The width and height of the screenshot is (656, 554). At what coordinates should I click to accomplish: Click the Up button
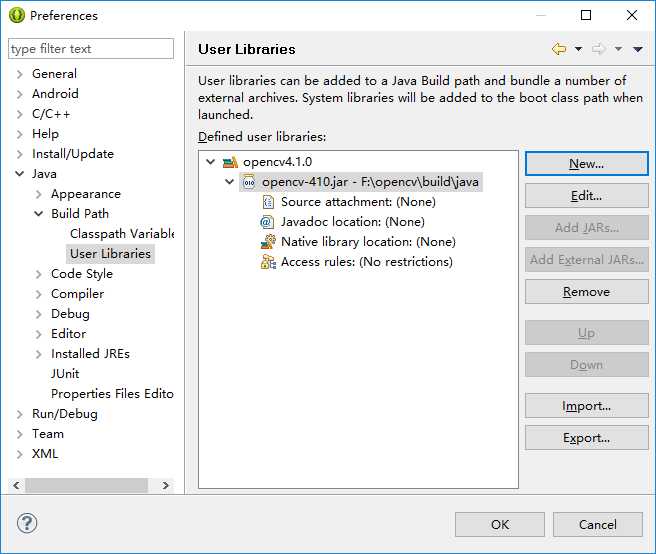587,333
